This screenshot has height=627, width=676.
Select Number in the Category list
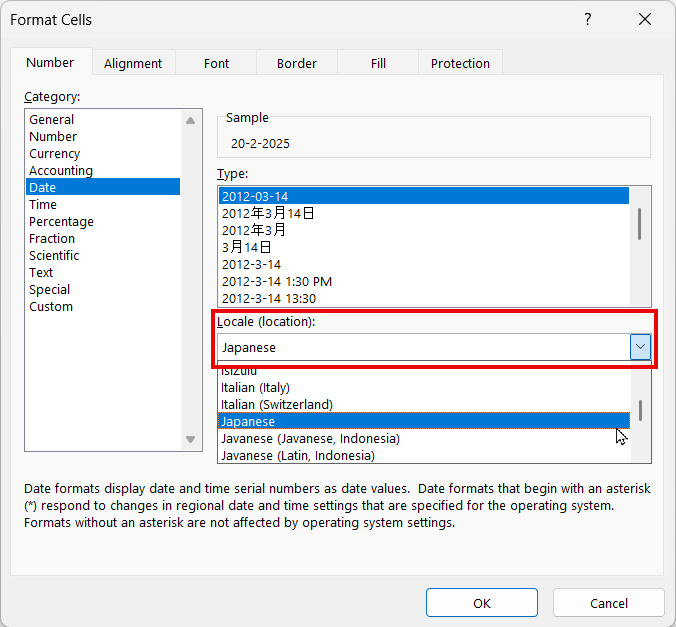point(103,136)
